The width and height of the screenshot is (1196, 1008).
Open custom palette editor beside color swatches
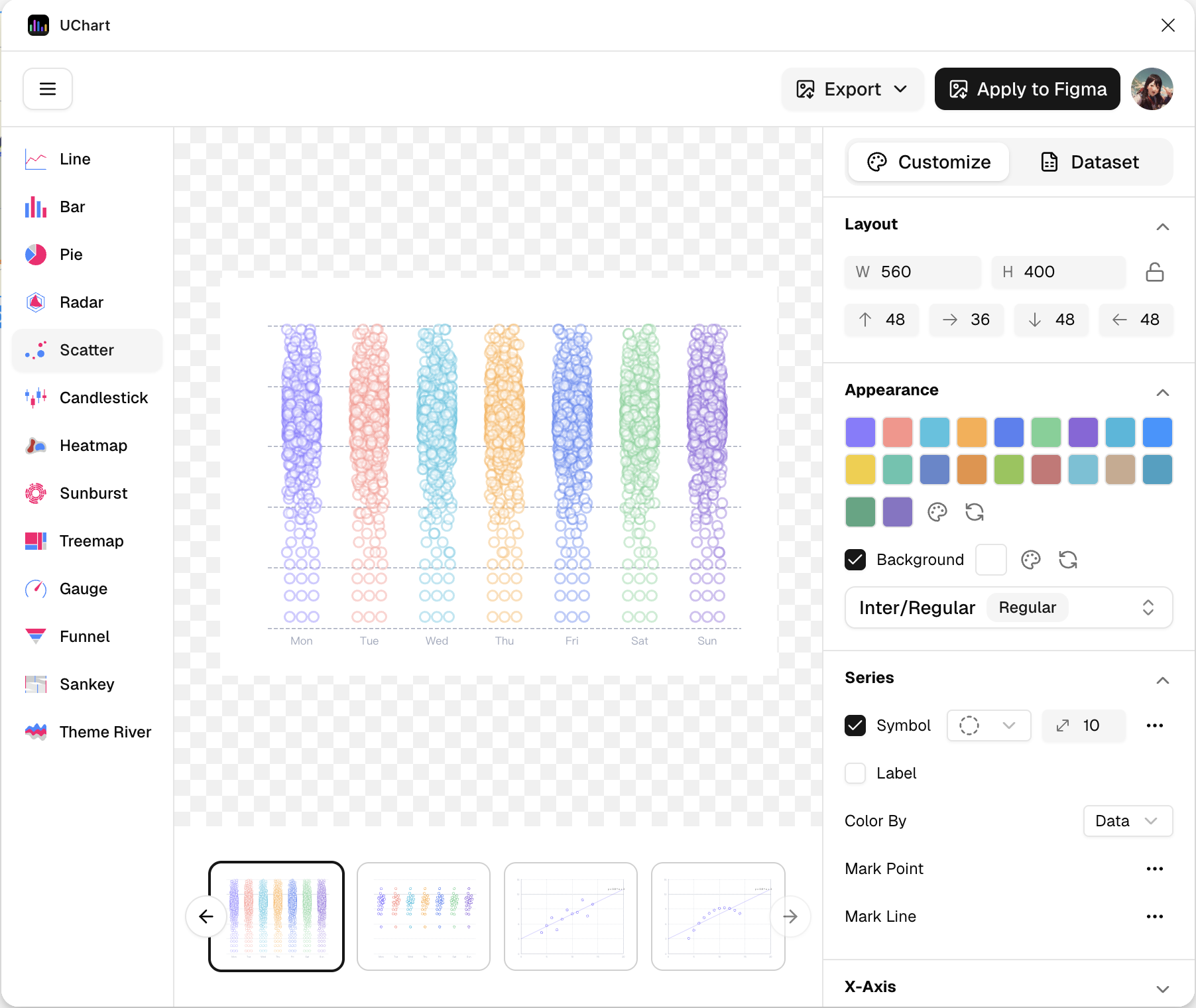[937, 512]
